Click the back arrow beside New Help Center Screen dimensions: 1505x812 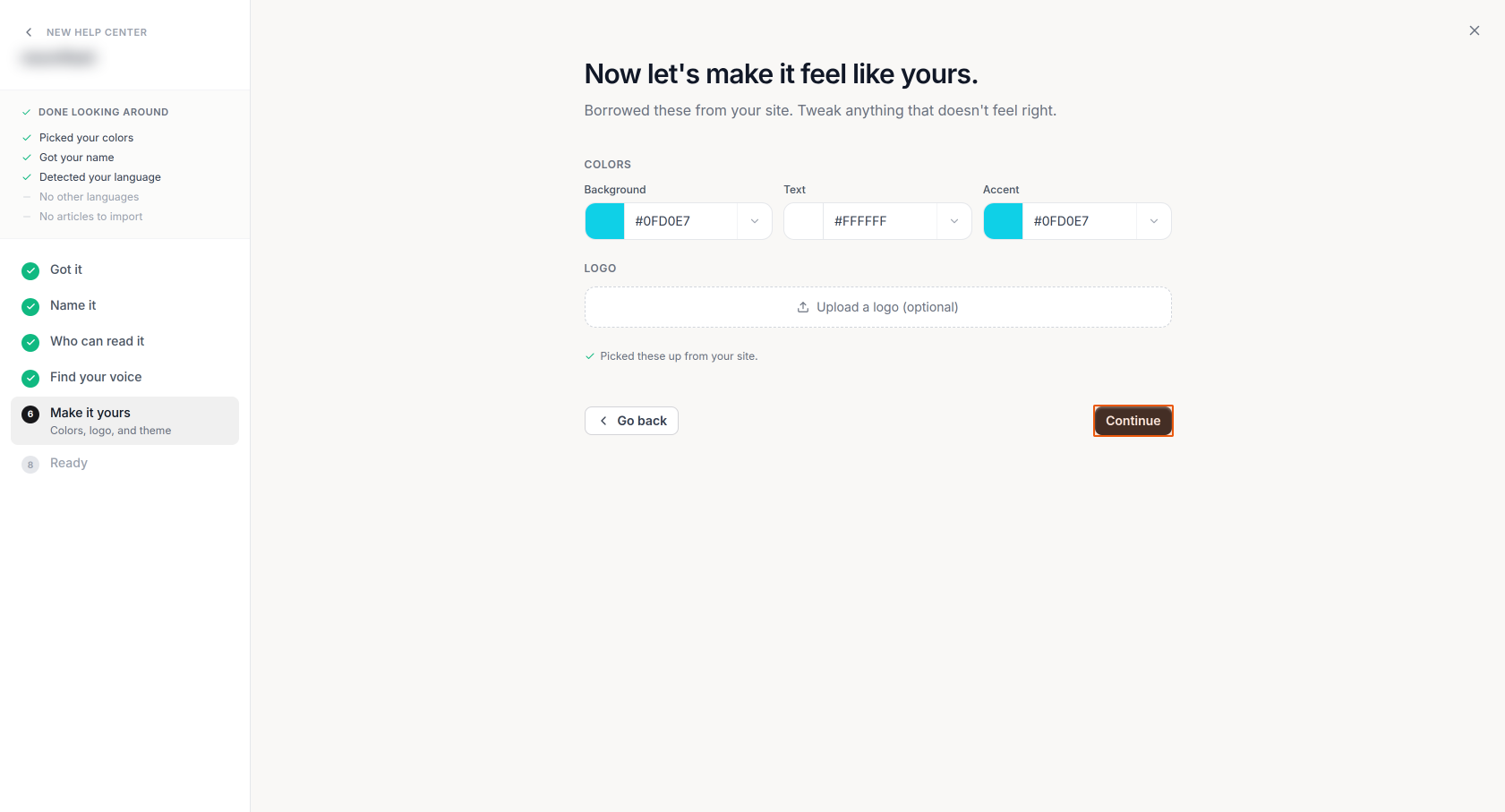[x=29, y=32]
